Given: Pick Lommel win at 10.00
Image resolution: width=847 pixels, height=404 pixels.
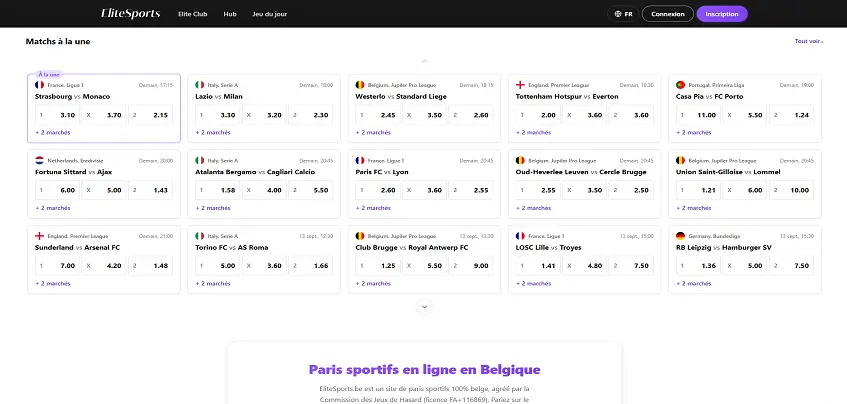Looking at the screenshot, I should (x=792, y=190).
